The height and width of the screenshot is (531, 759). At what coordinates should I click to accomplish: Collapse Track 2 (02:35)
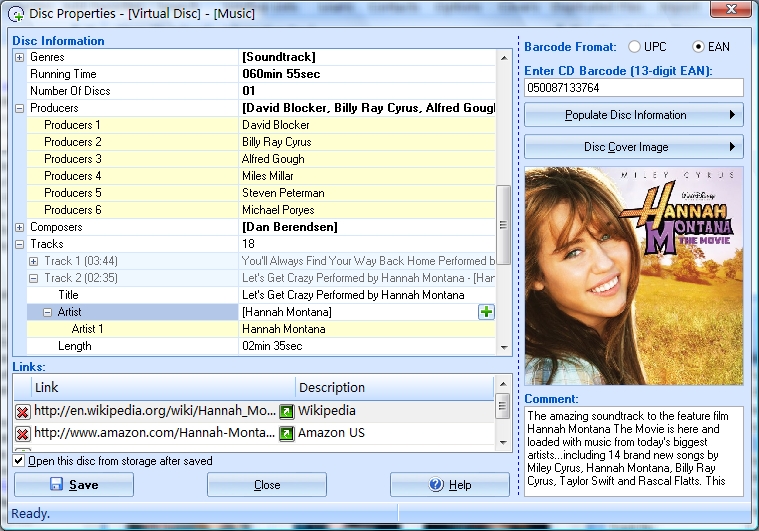(33, 278)
